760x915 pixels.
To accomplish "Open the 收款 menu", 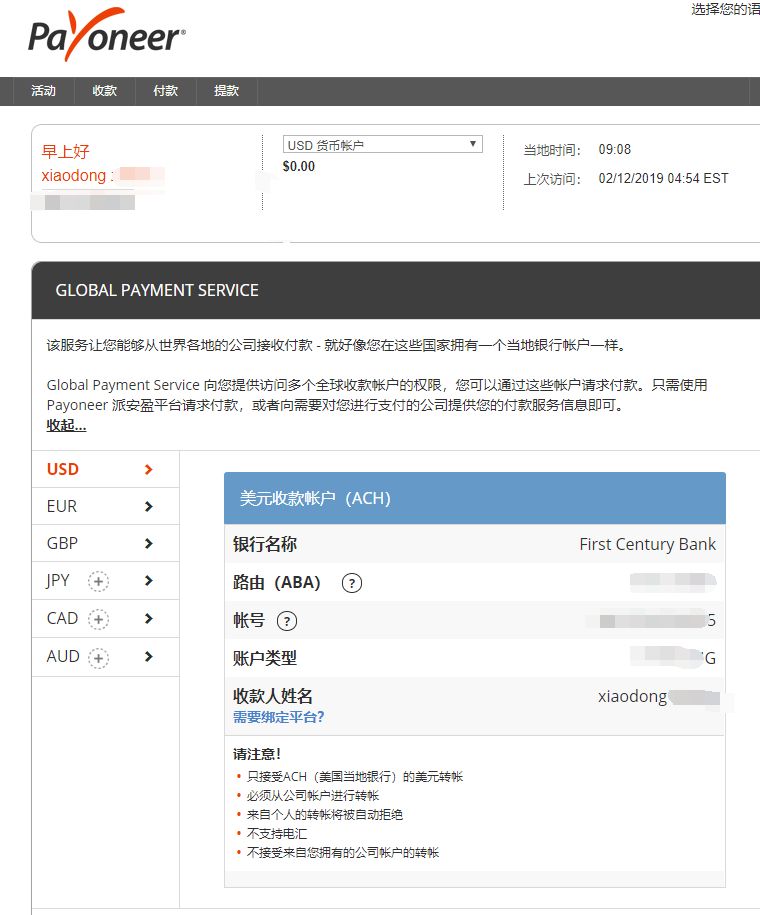I will click(x=104, y=91).
